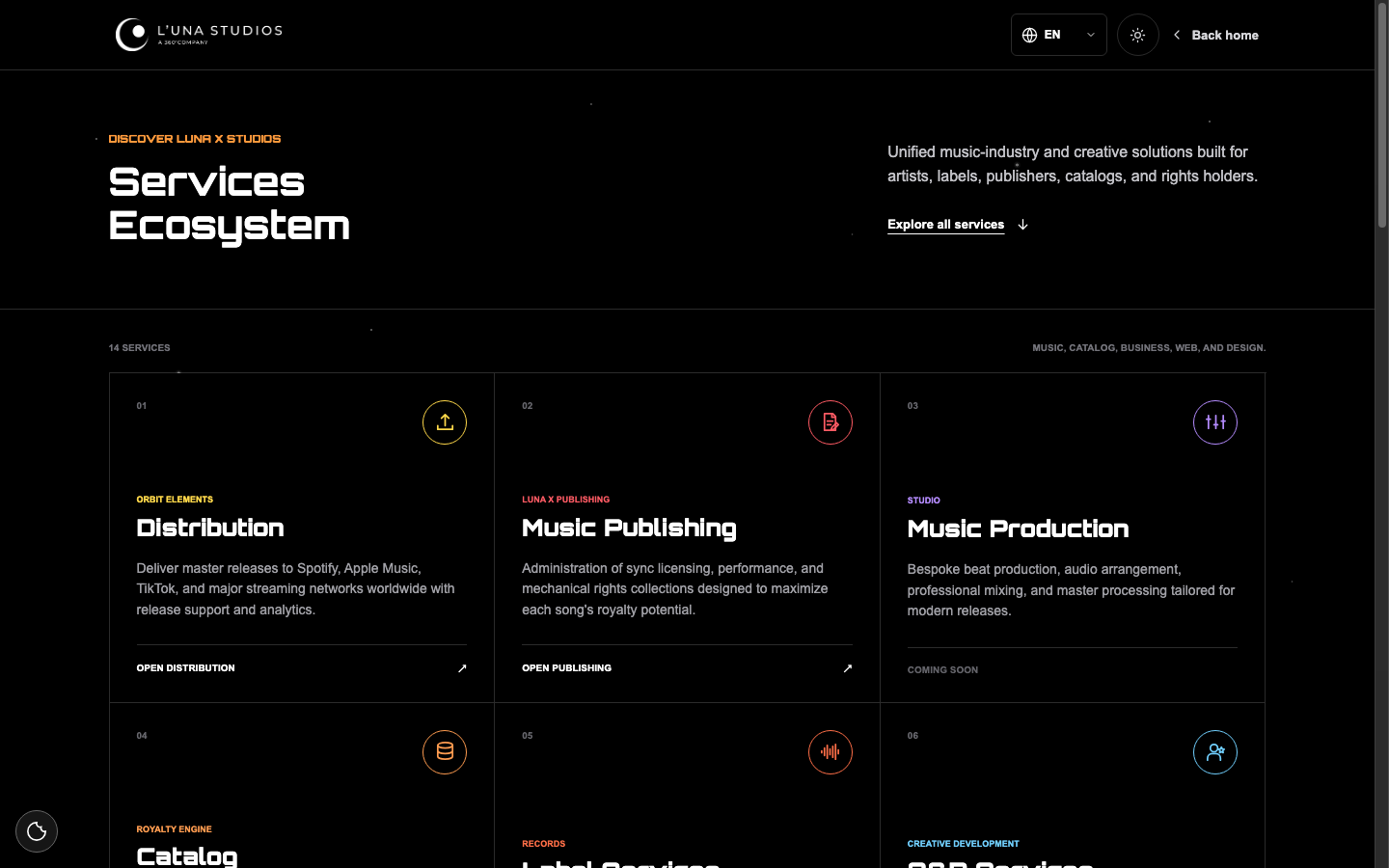Open the Open Distribution link

tap(185, 668)
